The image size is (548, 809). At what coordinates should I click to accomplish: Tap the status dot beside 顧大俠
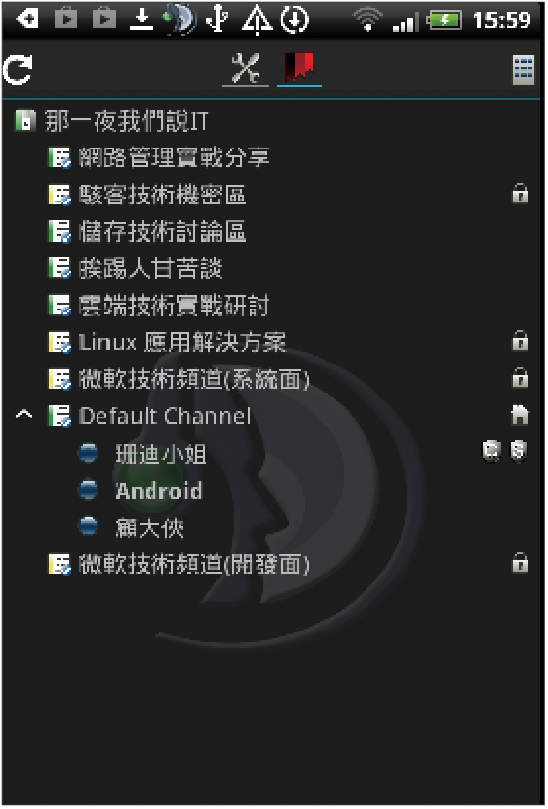88,527
